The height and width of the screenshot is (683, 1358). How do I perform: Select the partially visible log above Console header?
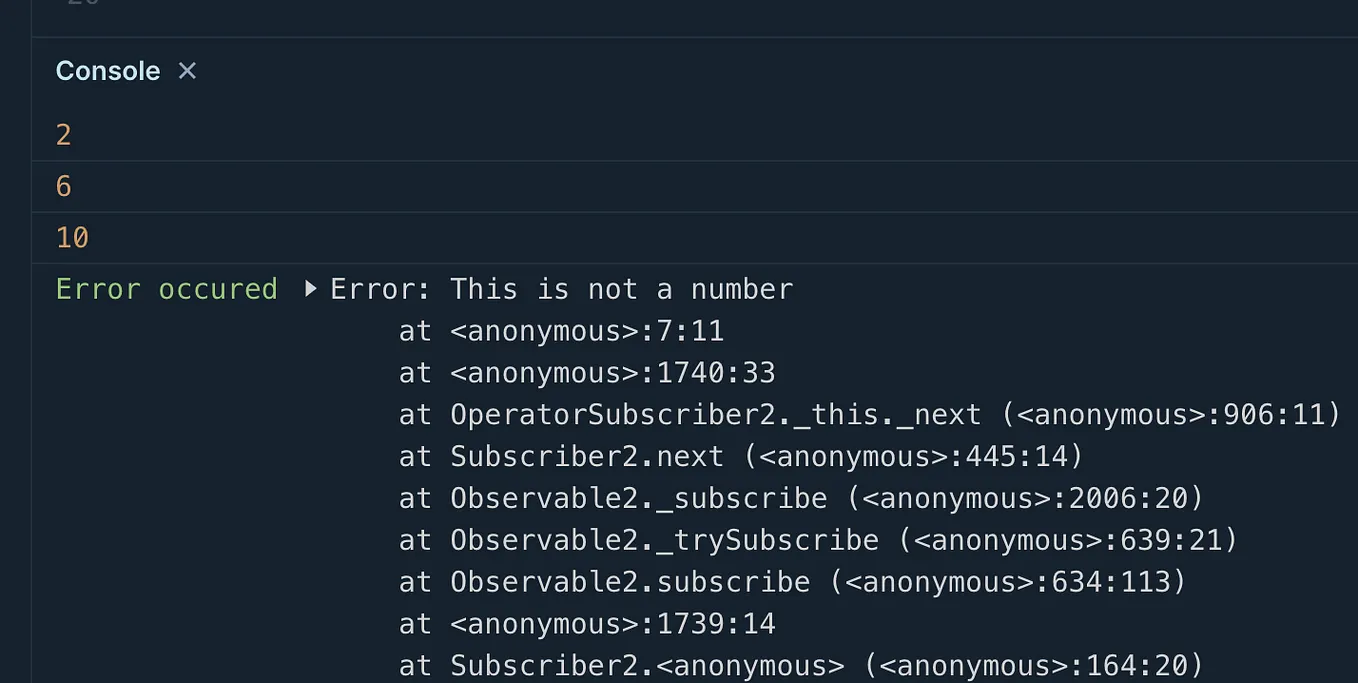pyautogui.click(x=75, y=8)
